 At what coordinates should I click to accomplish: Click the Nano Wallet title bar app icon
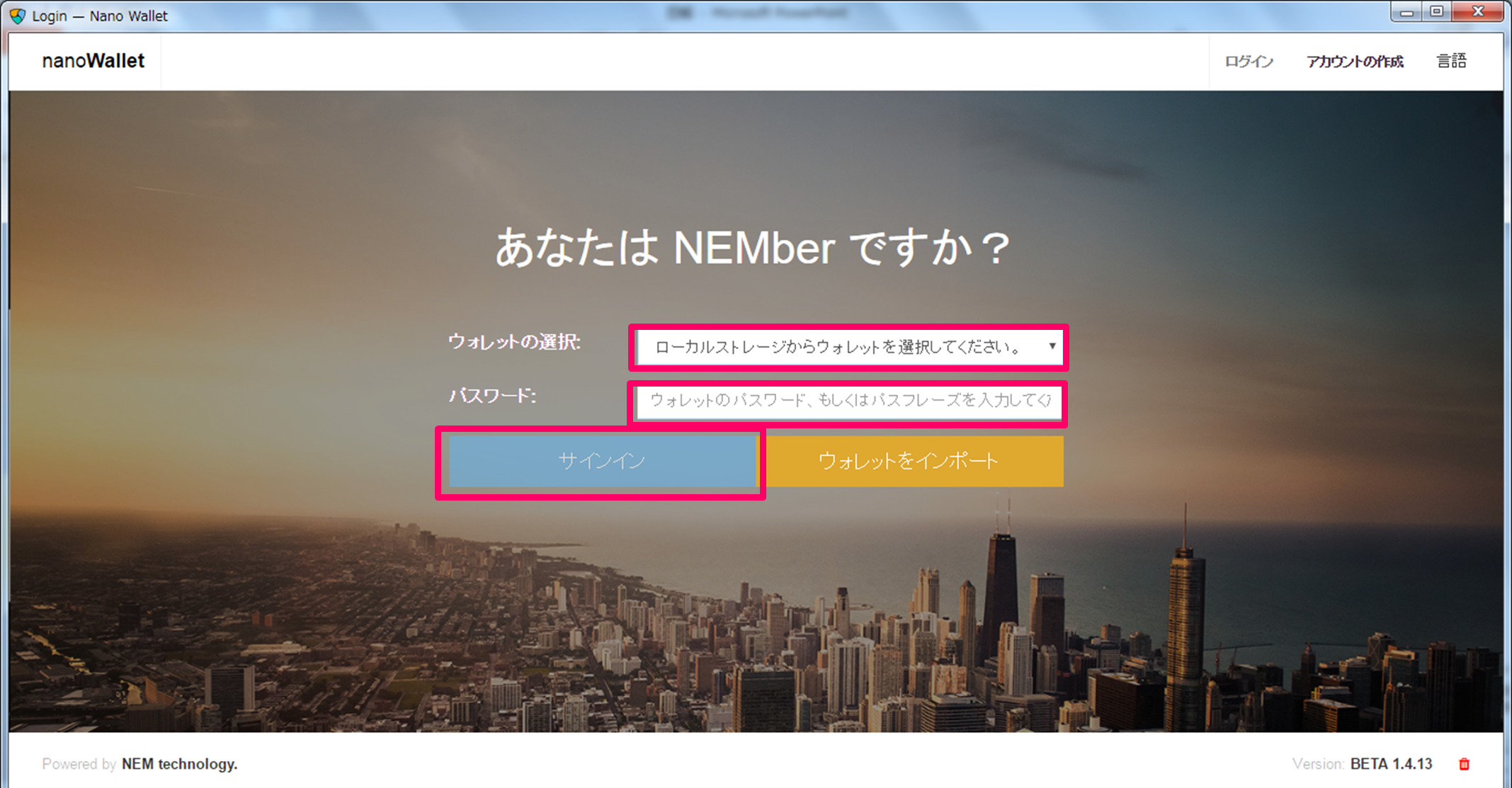tap(17, 16)
